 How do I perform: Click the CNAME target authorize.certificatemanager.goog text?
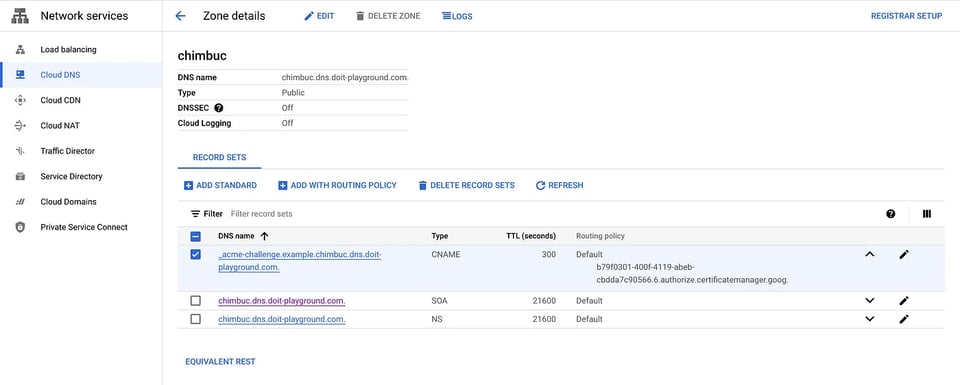692,274
